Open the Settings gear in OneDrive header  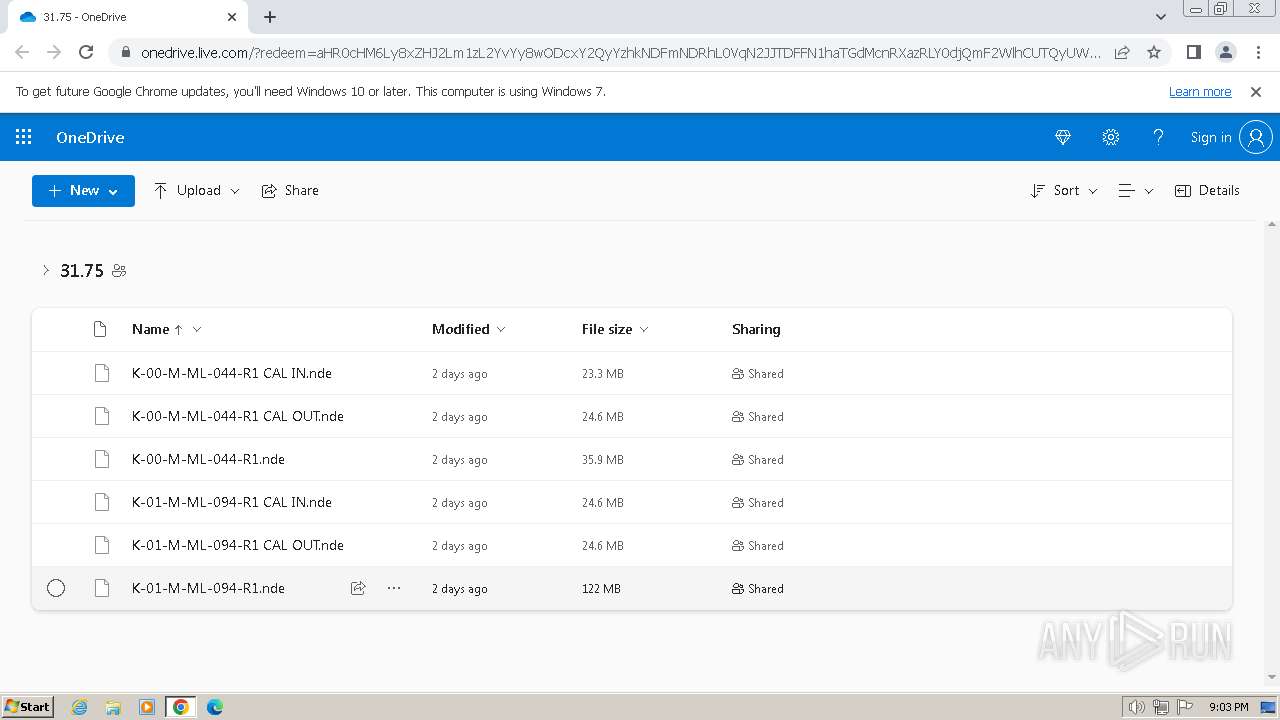pyautogui.click(x=1111, y=137)
